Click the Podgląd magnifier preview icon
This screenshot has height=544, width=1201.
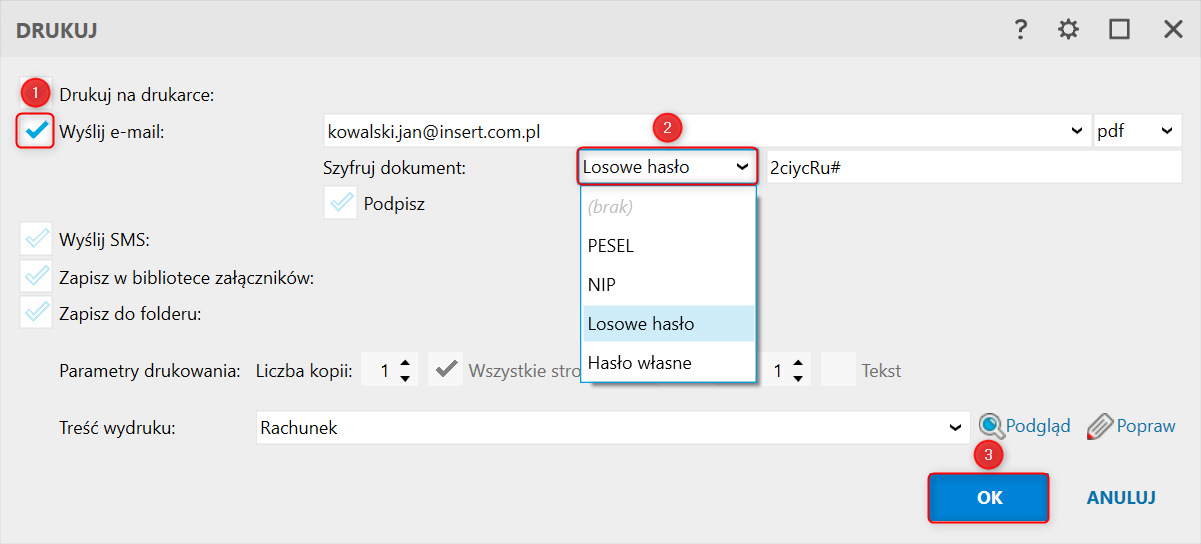[x=991, y=427]
